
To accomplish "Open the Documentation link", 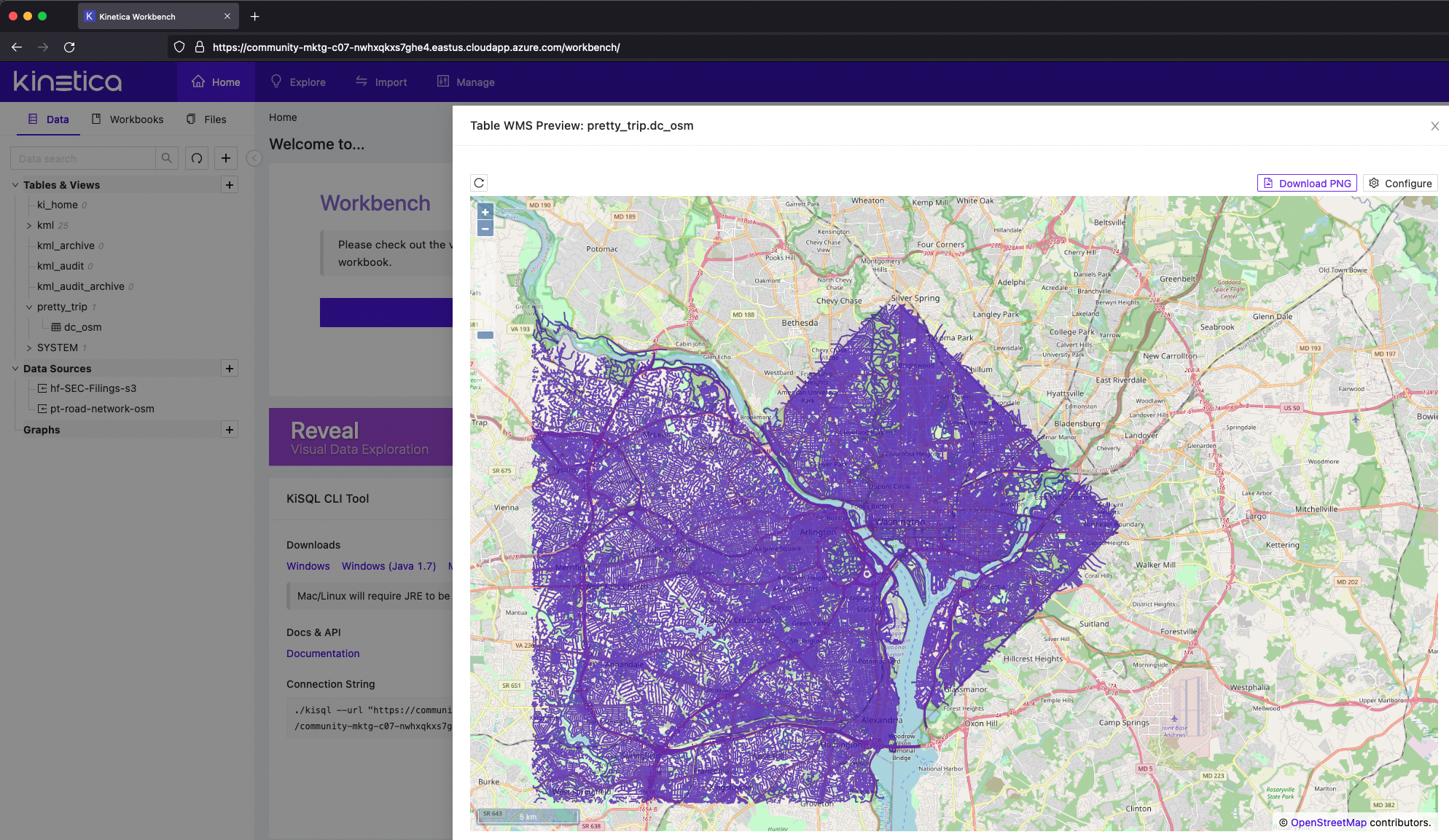I will [x=323, y=653].
